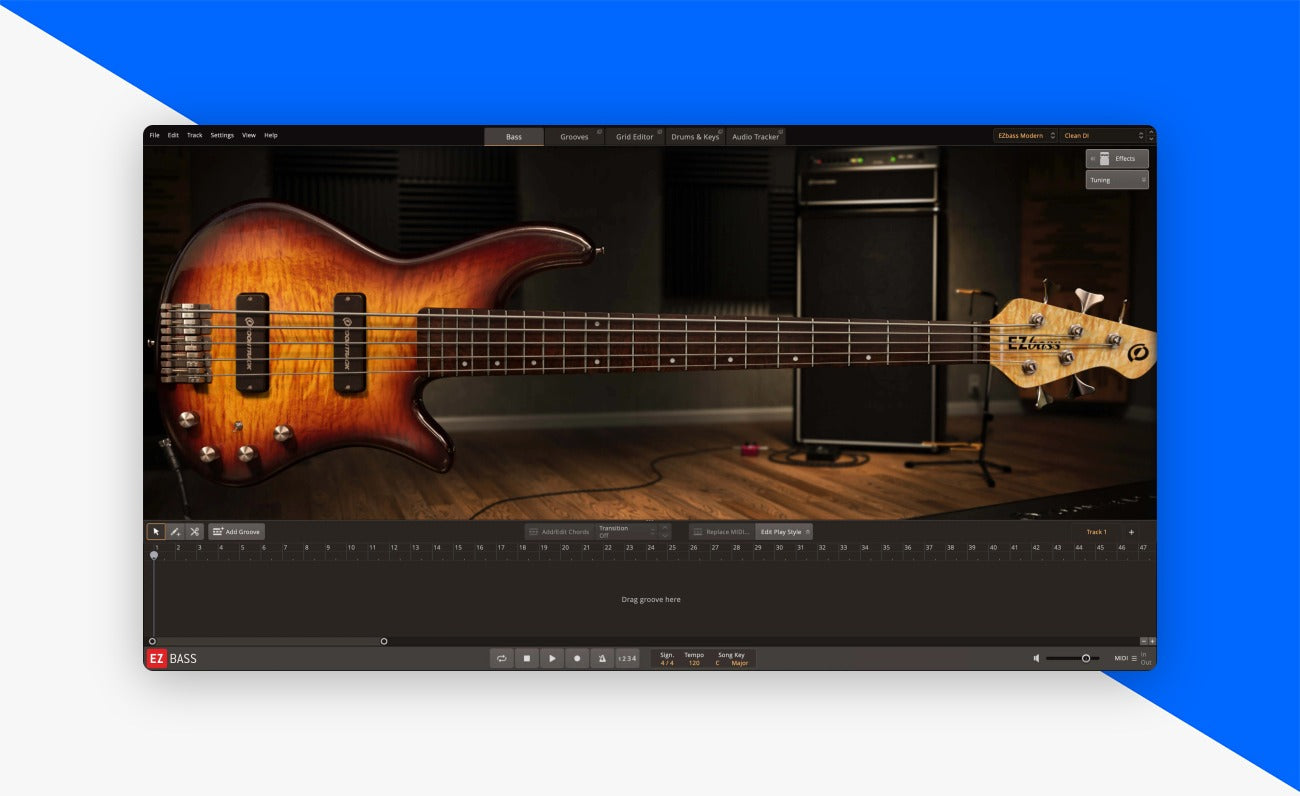Start playback with Play button
Screen dimensions: 1300x796
[x=552, y=659]
